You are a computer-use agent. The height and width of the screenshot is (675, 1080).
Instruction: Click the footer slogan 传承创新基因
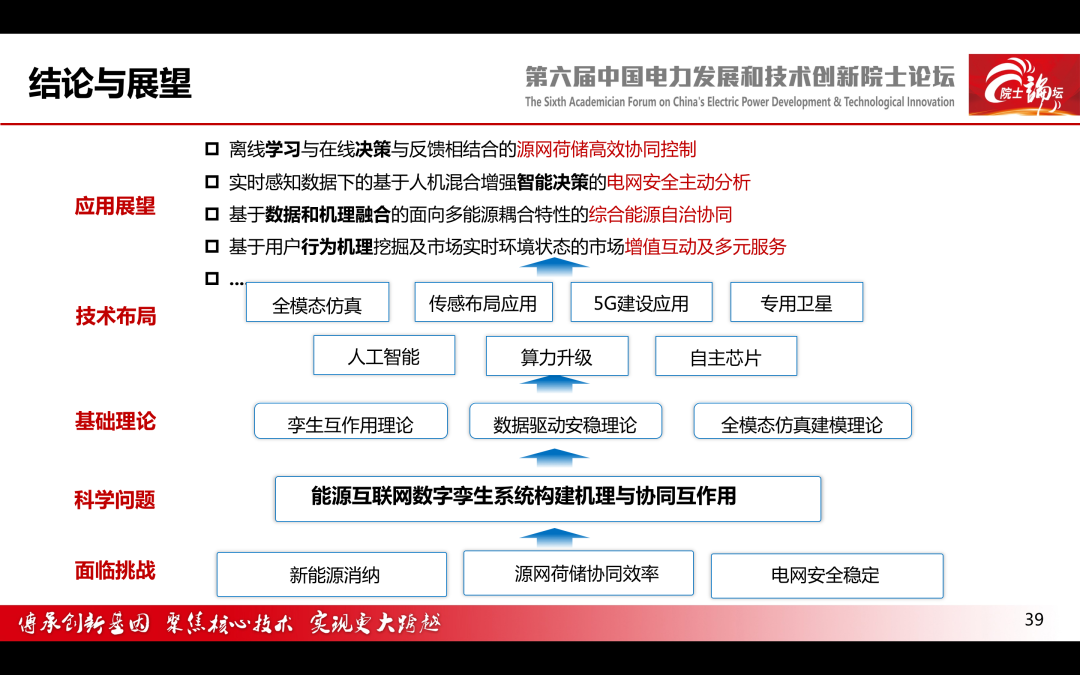(83, 623)
